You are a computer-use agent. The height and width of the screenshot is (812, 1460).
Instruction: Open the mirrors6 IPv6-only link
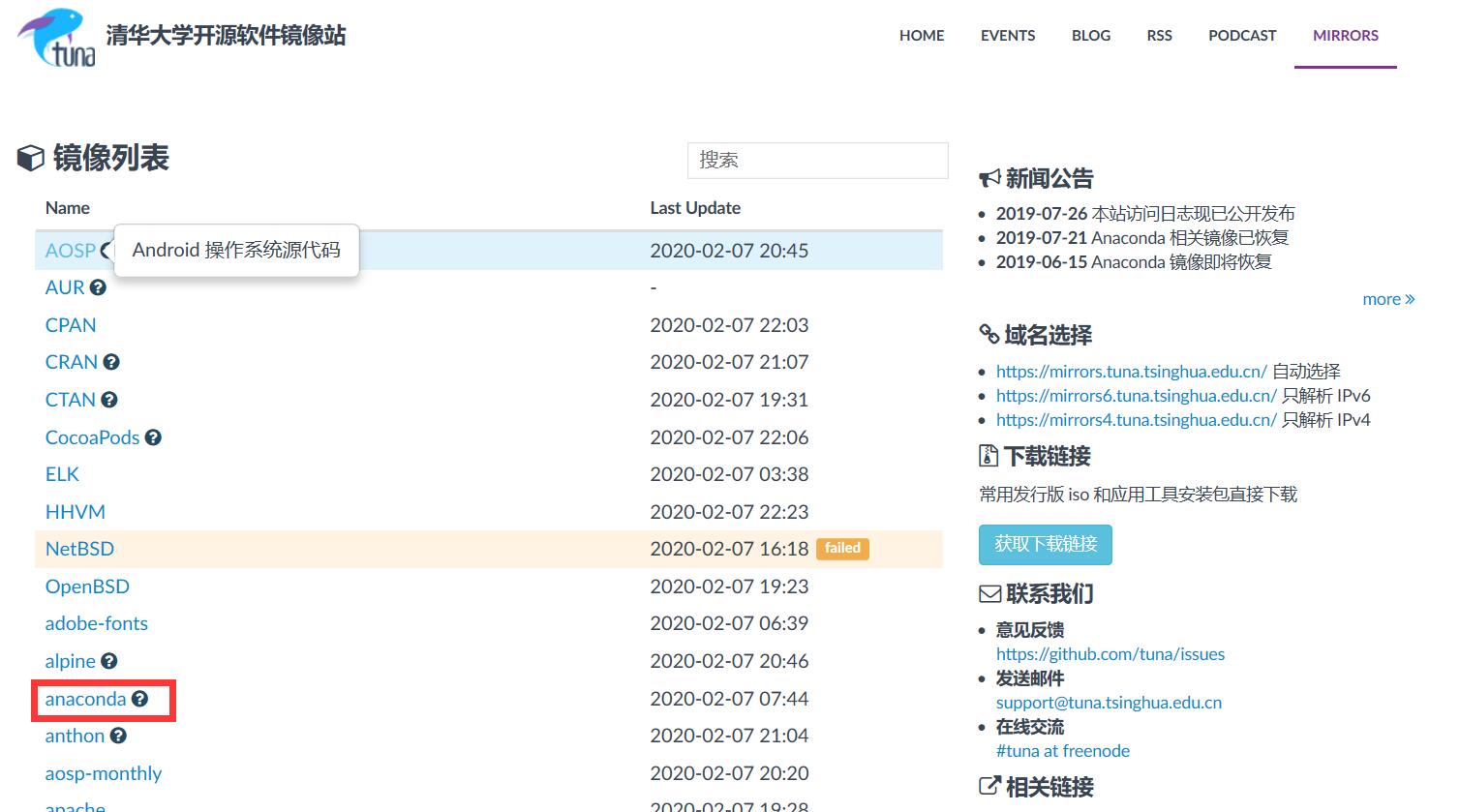(x=1137, y=396)
